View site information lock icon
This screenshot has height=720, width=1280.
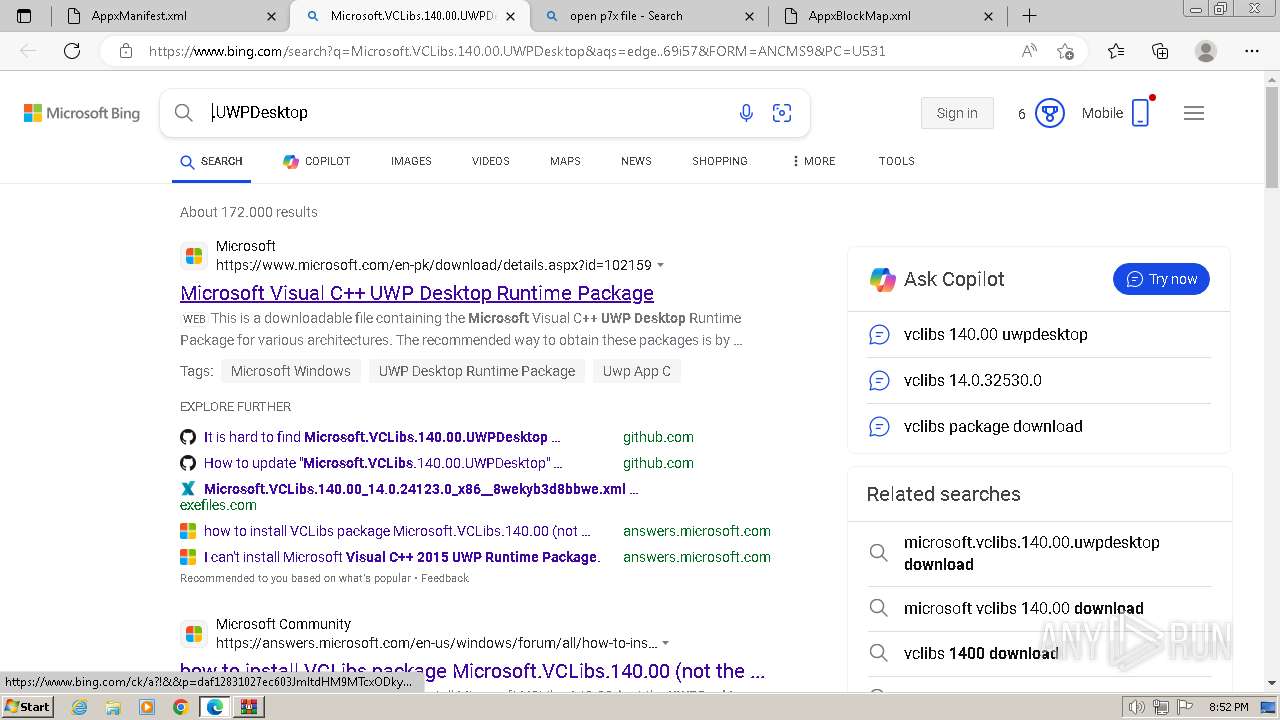(x=126, y=51)
